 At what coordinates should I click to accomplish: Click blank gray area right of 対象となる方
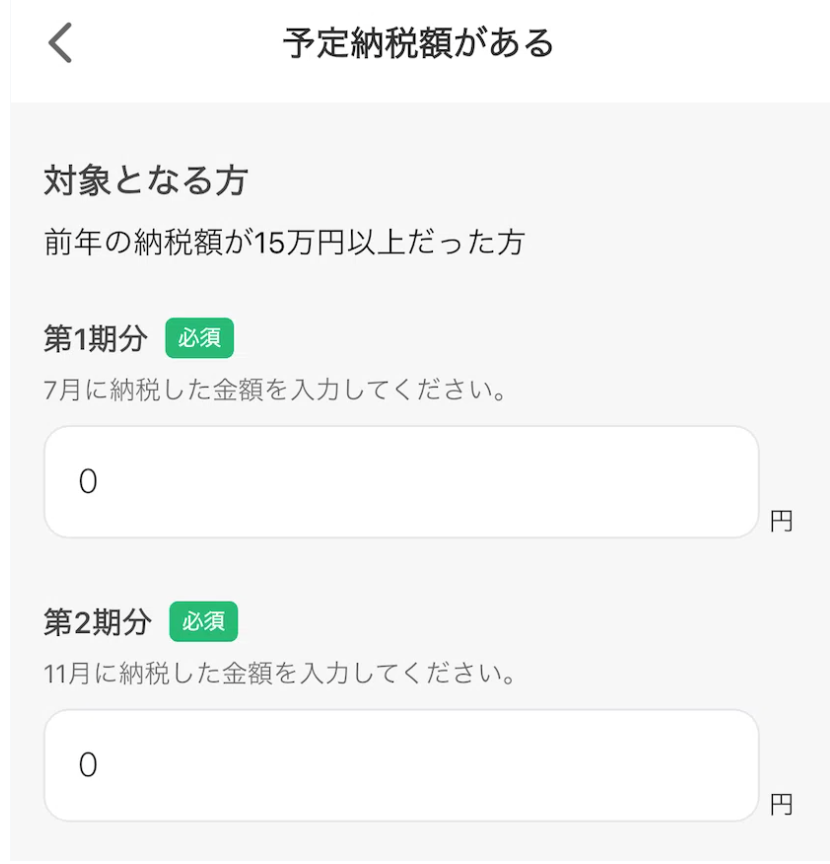click(550, 182)
